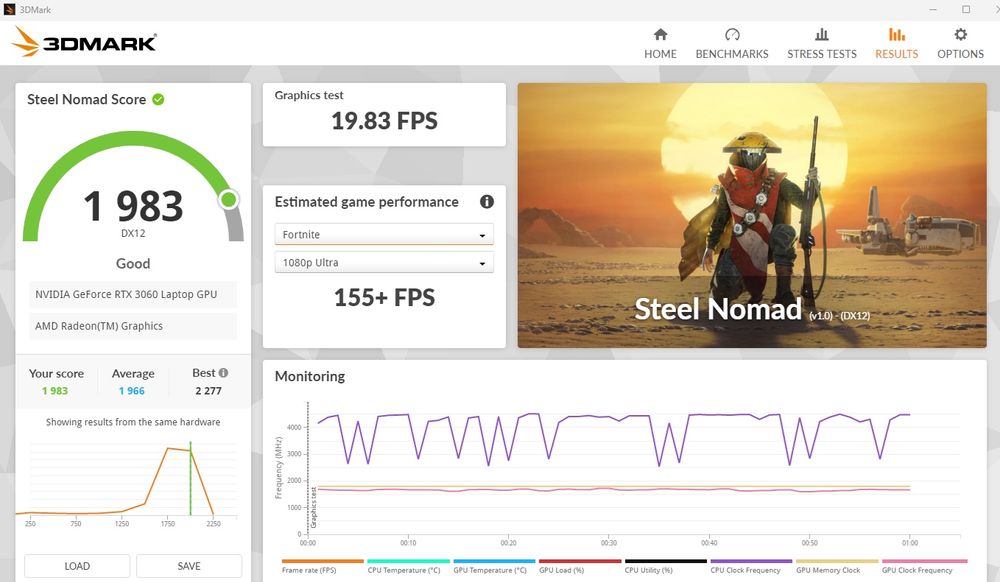Image resolution: width=1000 pixels, height=582 pixels.
Task: Open estimated game performance info icon
Action: (487, 202)
